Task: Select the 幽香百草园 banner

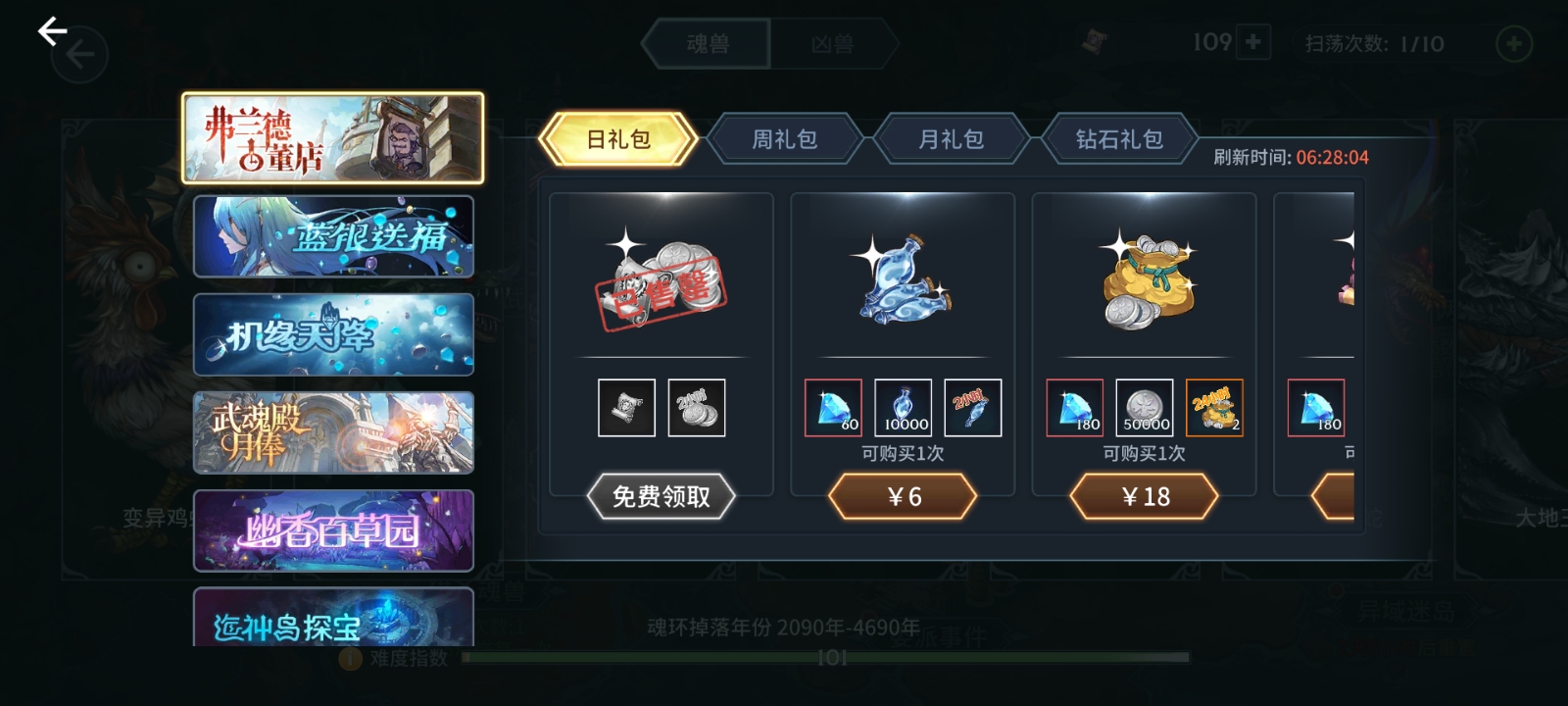Action: tap(333, 530)
